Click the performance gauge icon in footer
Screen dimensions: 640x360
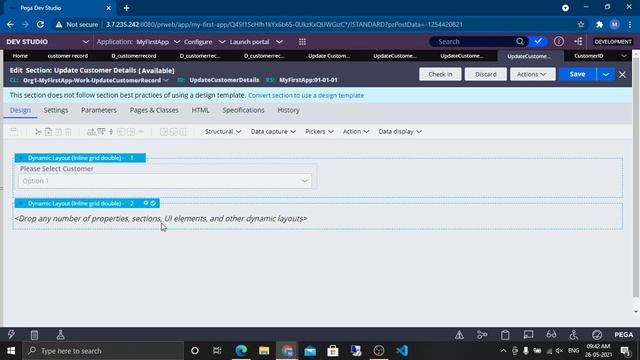(597, 335)
